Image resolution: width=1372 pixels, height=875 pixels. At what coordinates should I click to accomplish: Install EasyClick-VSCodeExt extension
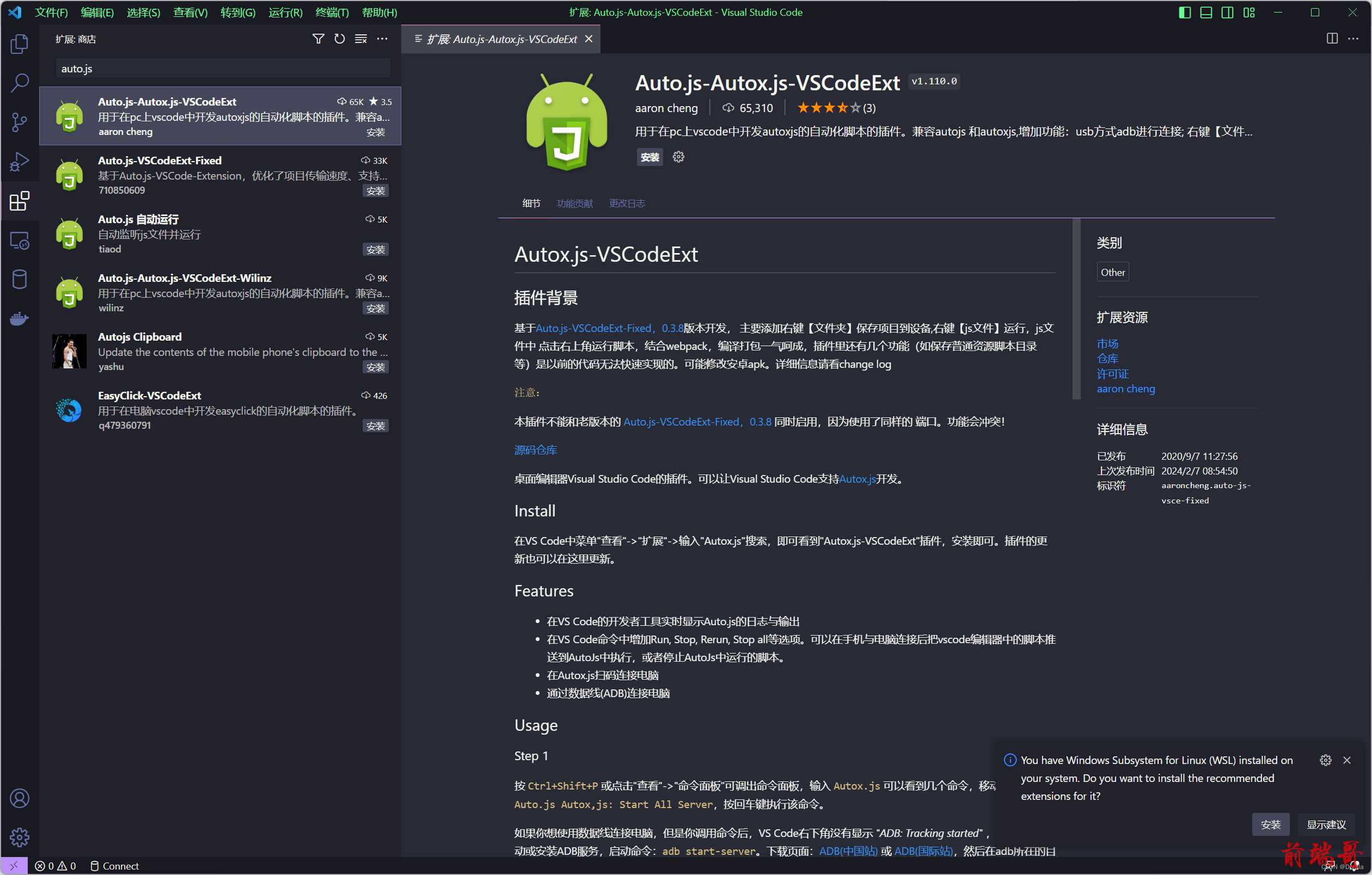point(376,426)
